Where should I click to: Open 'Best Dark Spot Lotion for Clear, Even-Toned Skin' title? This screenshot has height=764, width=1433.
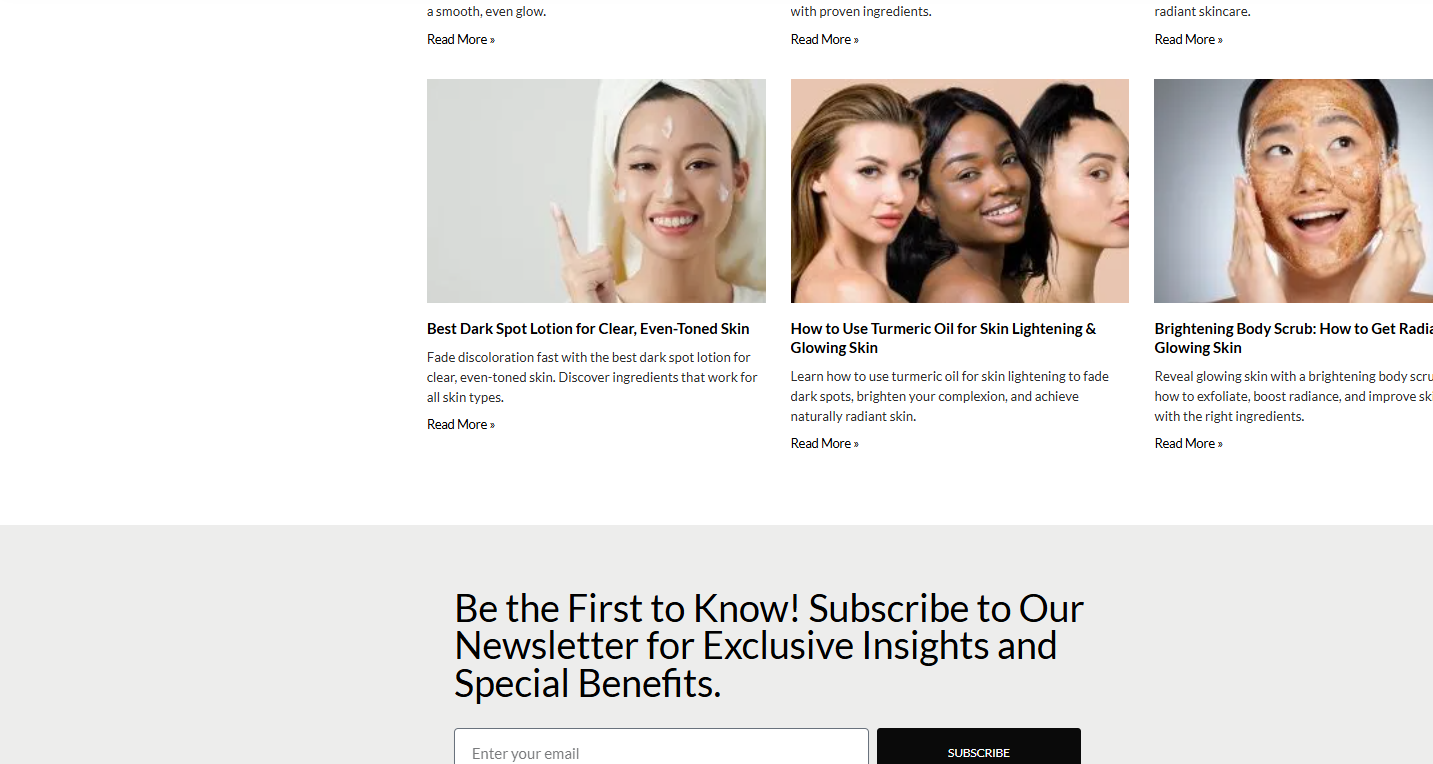588,328
